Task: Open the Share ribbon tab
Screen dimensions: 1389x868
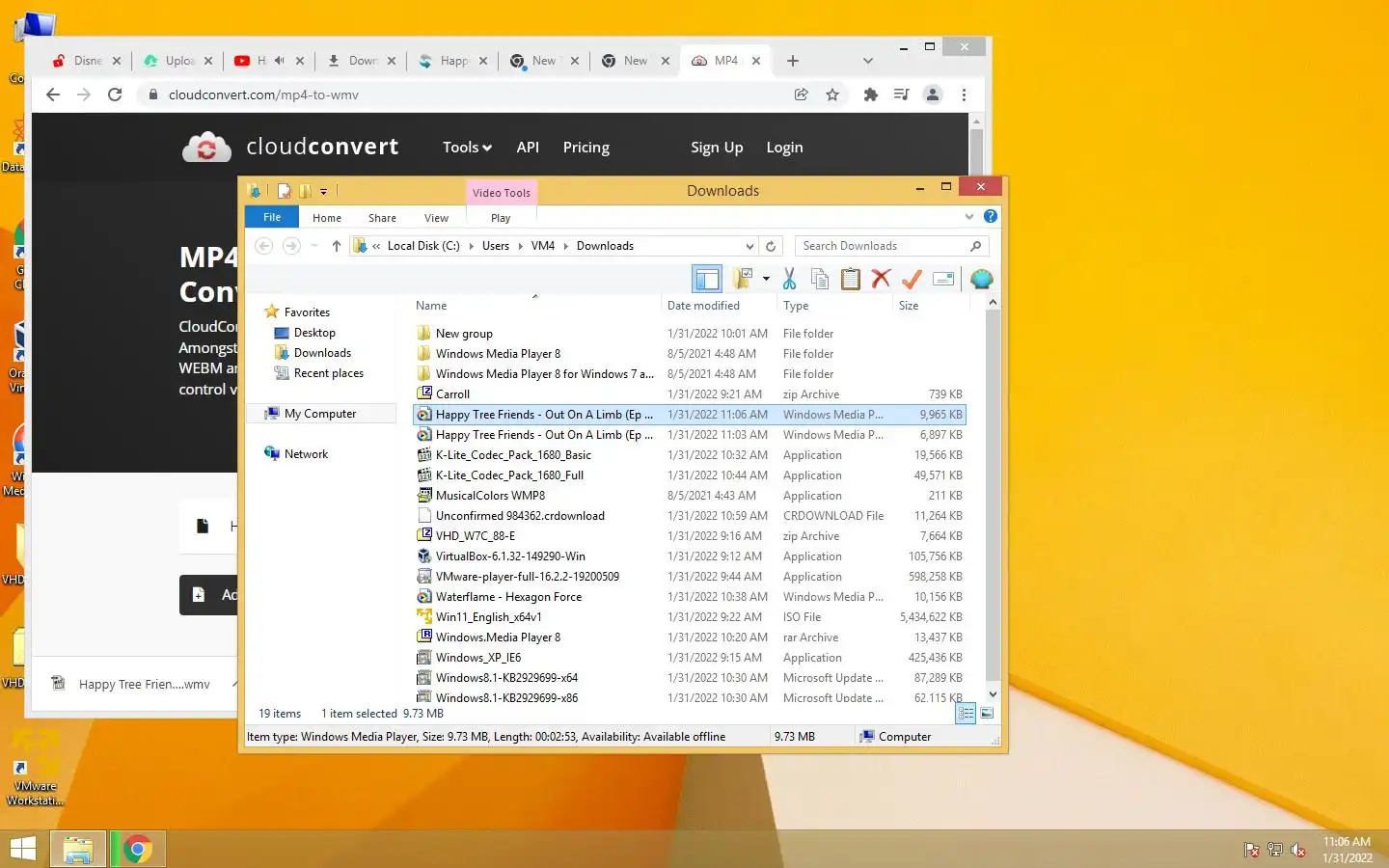Action: pos(382,218)
